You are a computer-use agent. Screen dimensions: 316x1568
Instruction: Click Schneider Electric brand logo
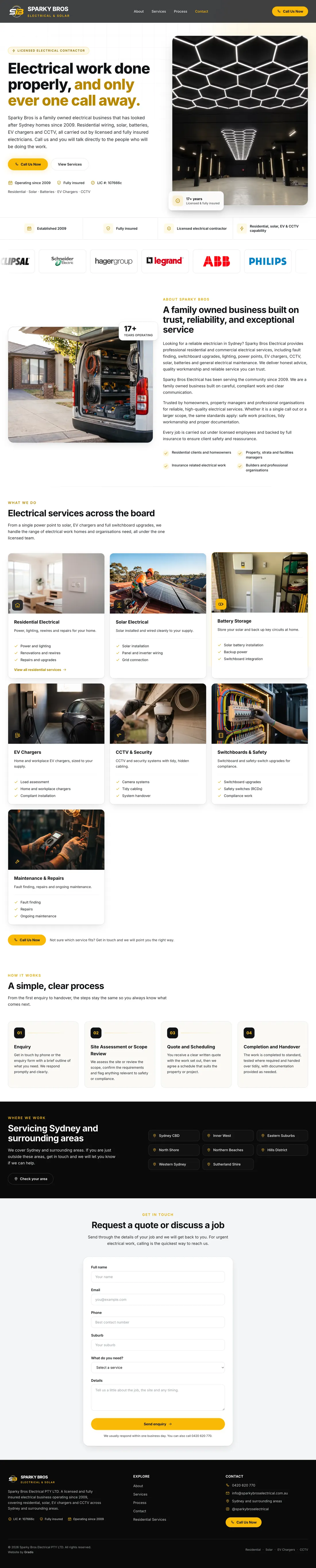(x=62, y=261)
